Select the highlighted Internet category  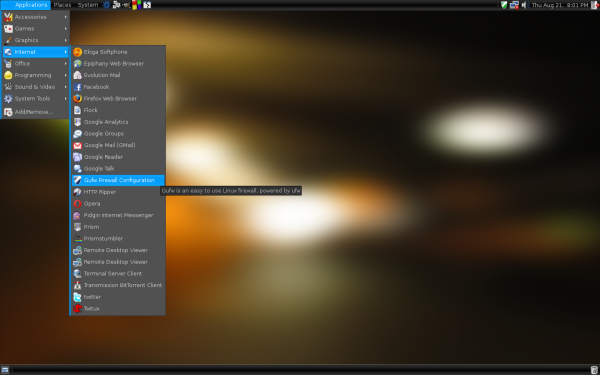click(x=36, y=52)
